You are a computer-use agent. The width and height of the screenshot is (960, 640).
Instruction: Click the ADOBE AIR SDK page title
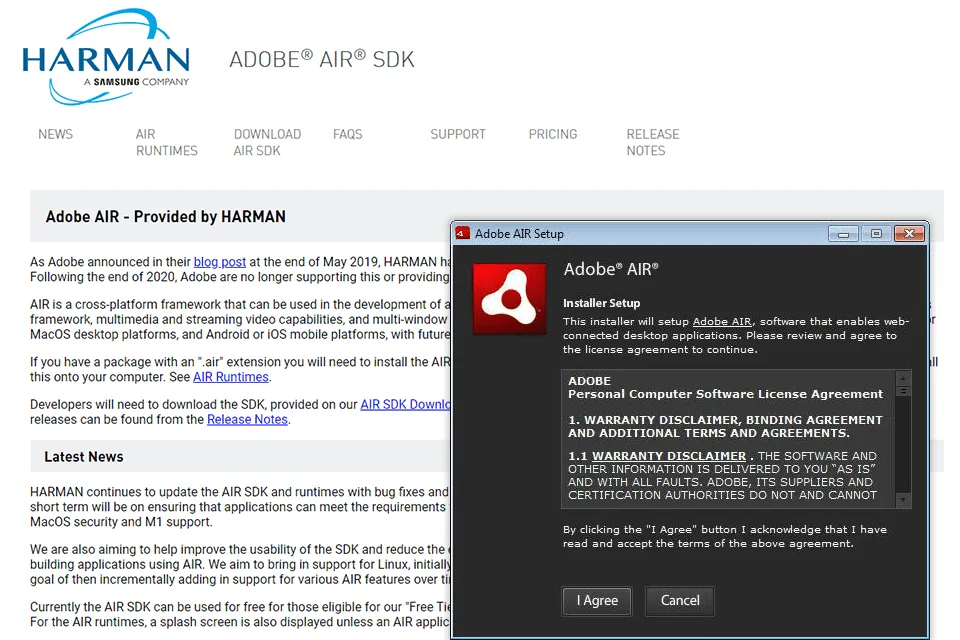[x=322, y=59]
